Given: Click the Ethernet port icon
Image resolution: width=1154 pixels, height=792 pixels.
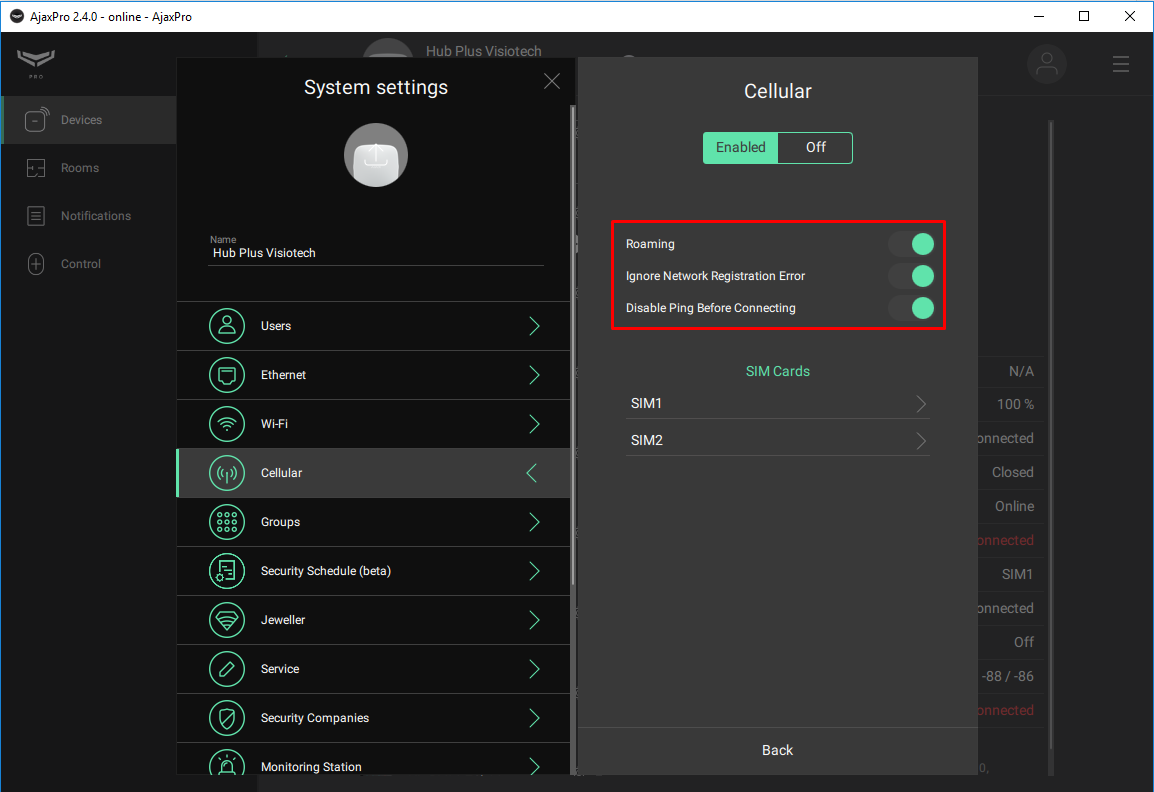Looking at the screenshot, I should pyautogui.click(x=227, y=375).
